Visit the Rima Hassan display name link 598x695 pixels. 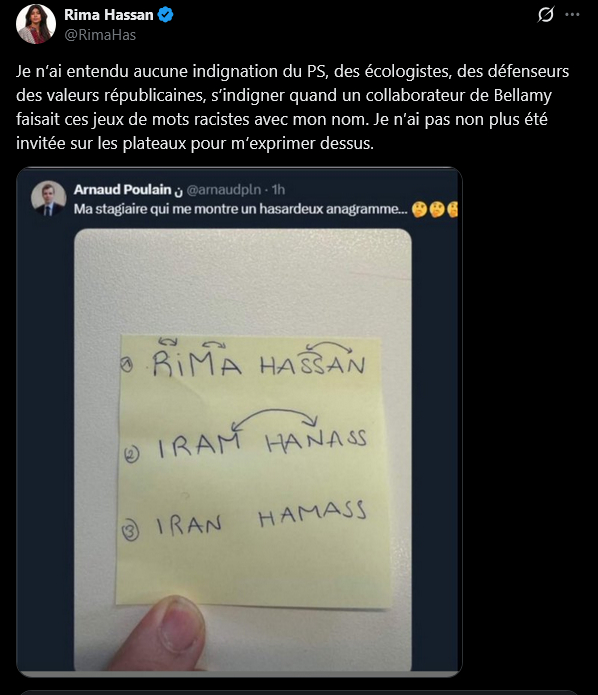(109, 15)
